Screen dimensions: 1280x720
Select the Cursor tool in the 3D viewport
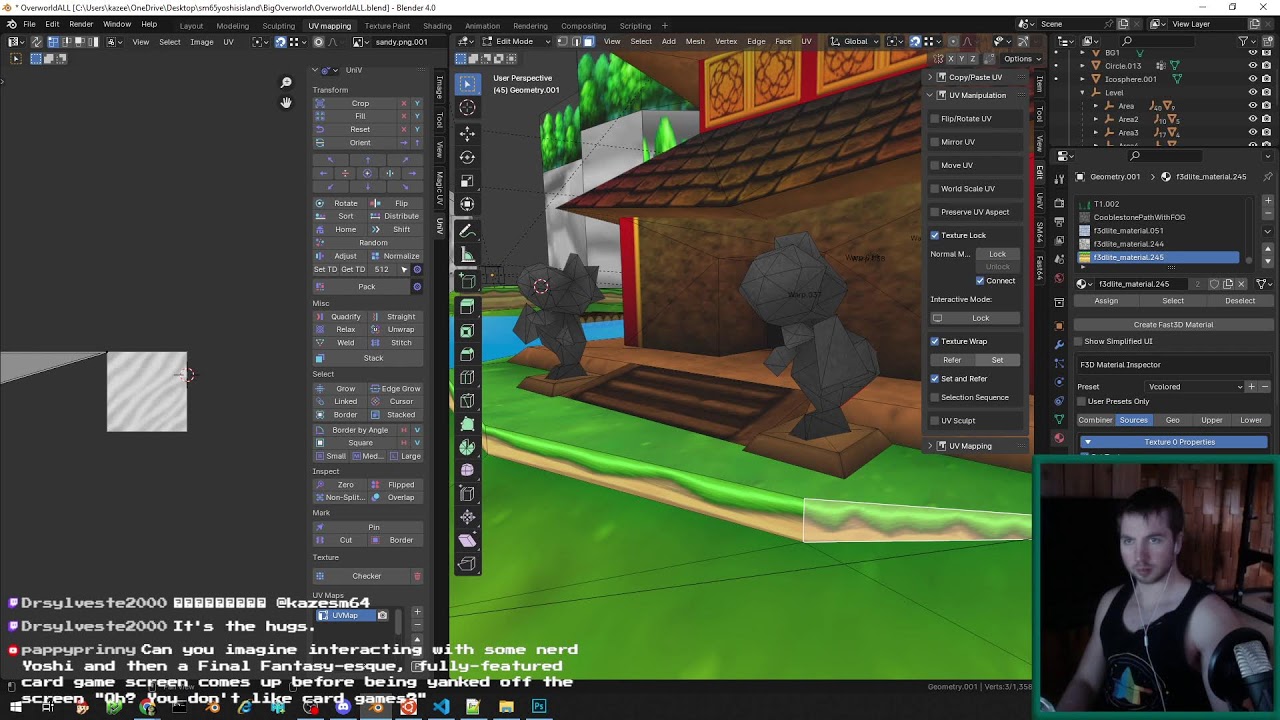point(467,108)
